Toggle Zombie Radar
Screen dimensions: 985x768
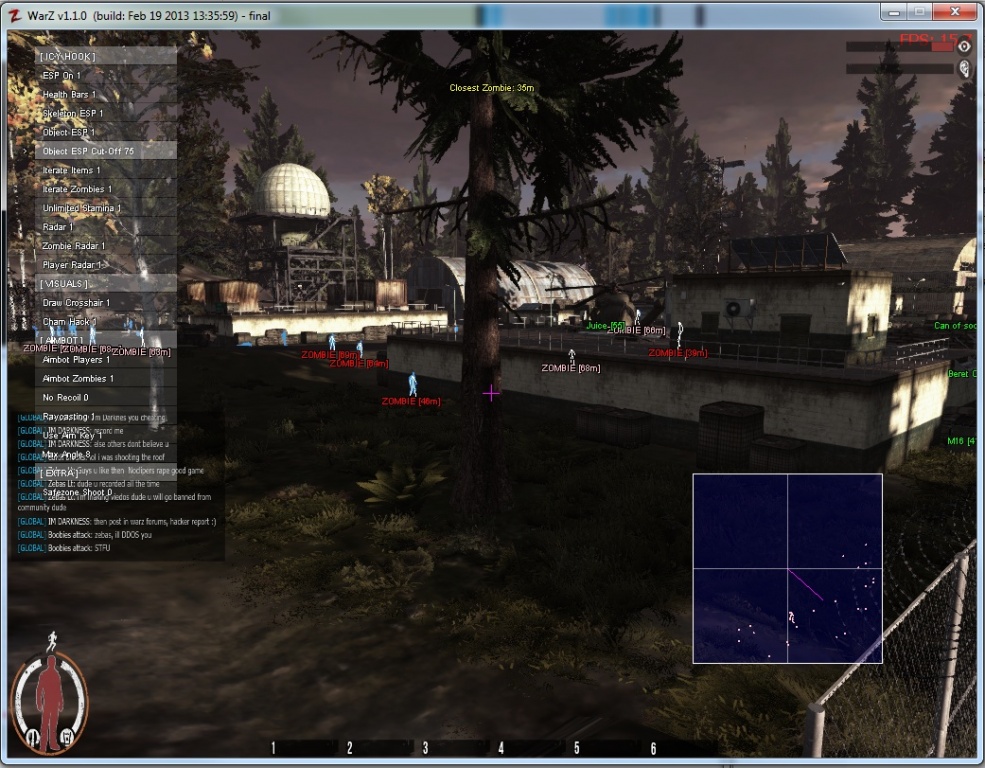point(106,246)
